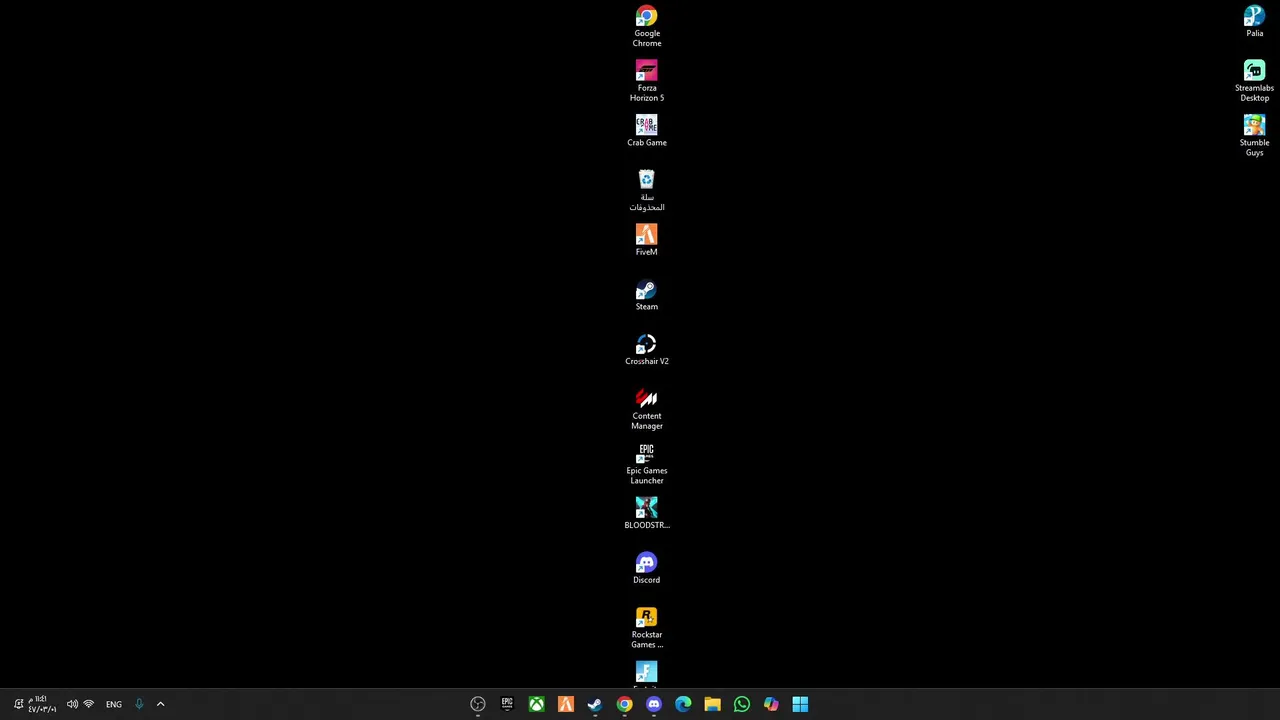Viewport: 1280px width, 720px height.
Task: Open Copilot from the taskbar
Action: tap(771, 704)
